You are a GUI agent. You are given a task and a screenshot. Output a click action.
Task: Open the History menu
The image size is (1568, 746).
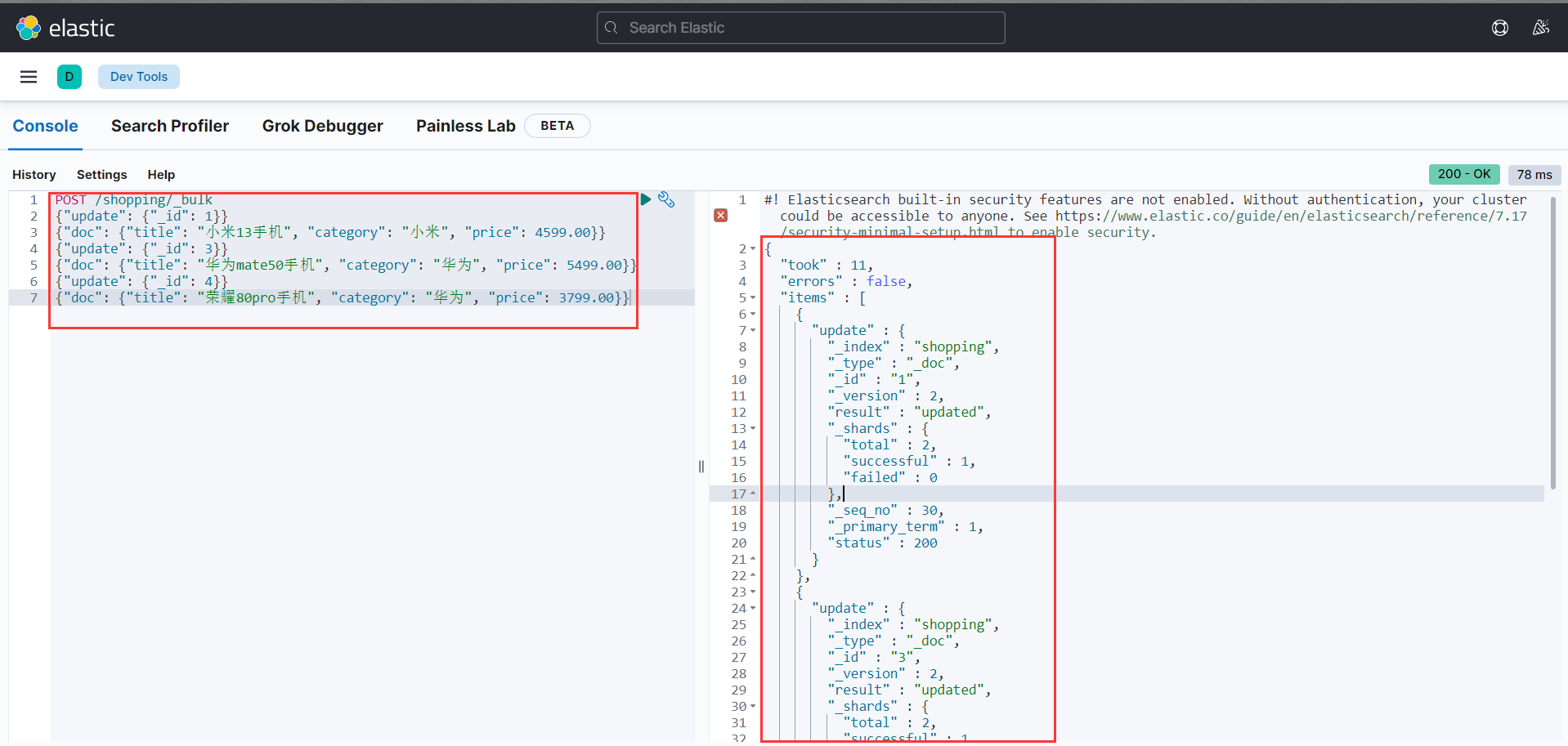click(34, 175)
